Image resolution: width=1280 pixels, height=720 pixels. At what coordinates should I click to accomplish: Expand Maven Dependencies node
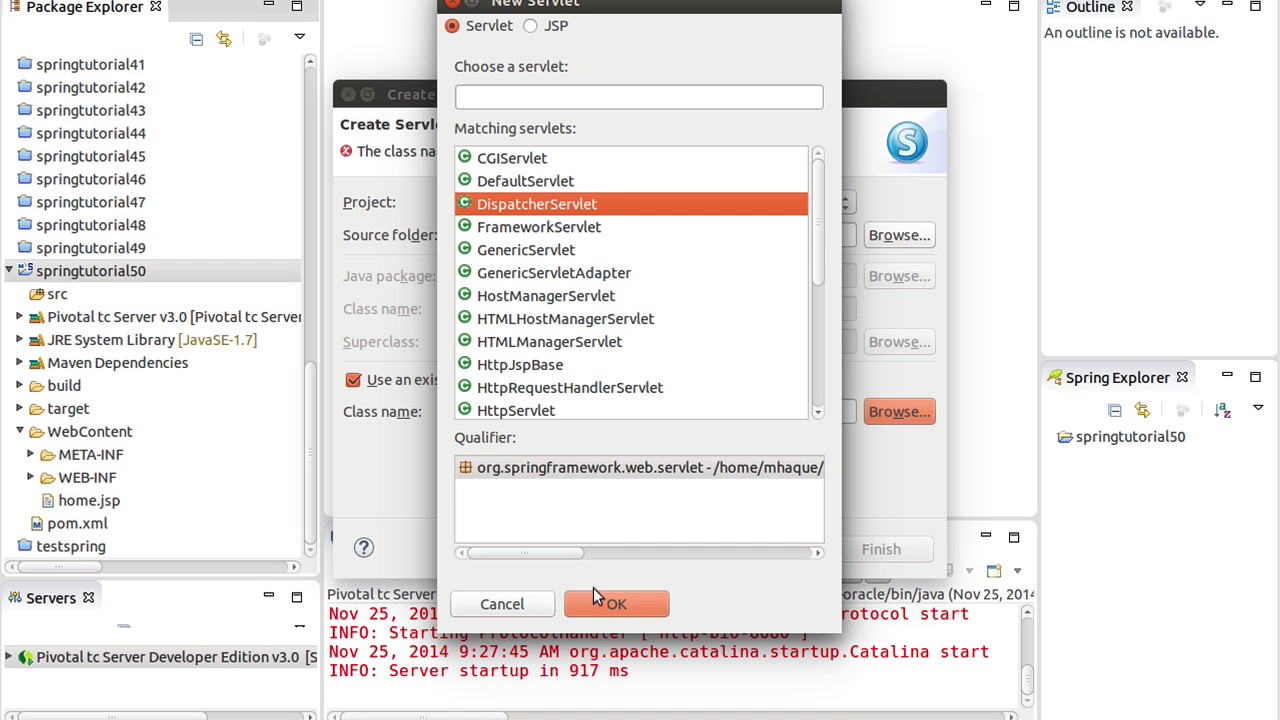point(19,363)
